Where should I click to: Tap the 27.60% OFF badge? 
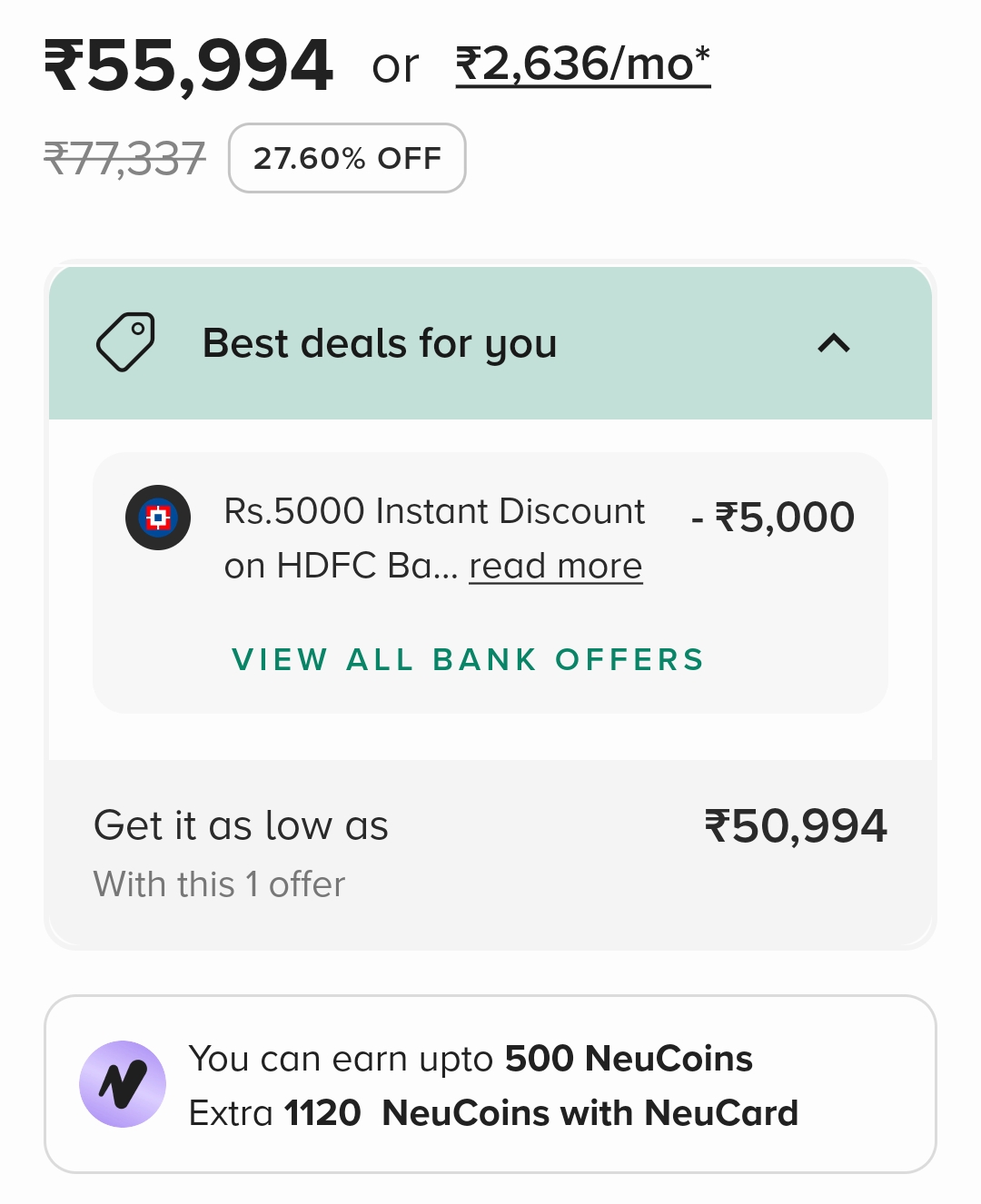tap(347, 158)
